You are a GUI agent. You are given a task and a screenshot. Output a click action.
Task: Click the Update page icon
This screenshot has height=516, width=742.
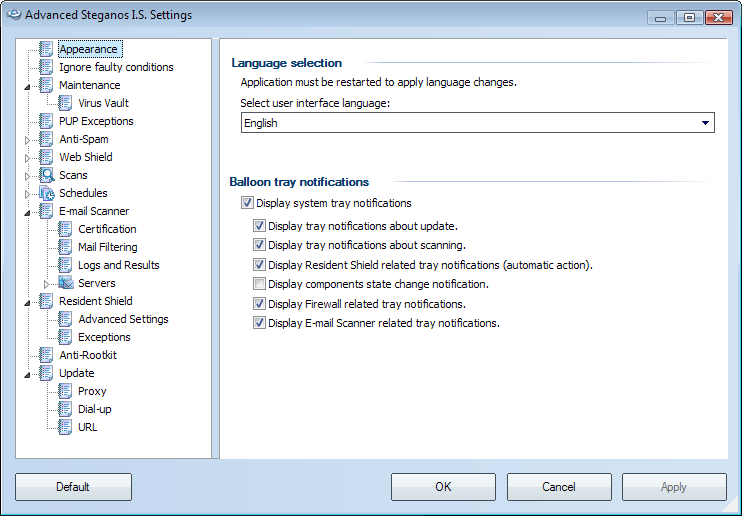[46, 373]
